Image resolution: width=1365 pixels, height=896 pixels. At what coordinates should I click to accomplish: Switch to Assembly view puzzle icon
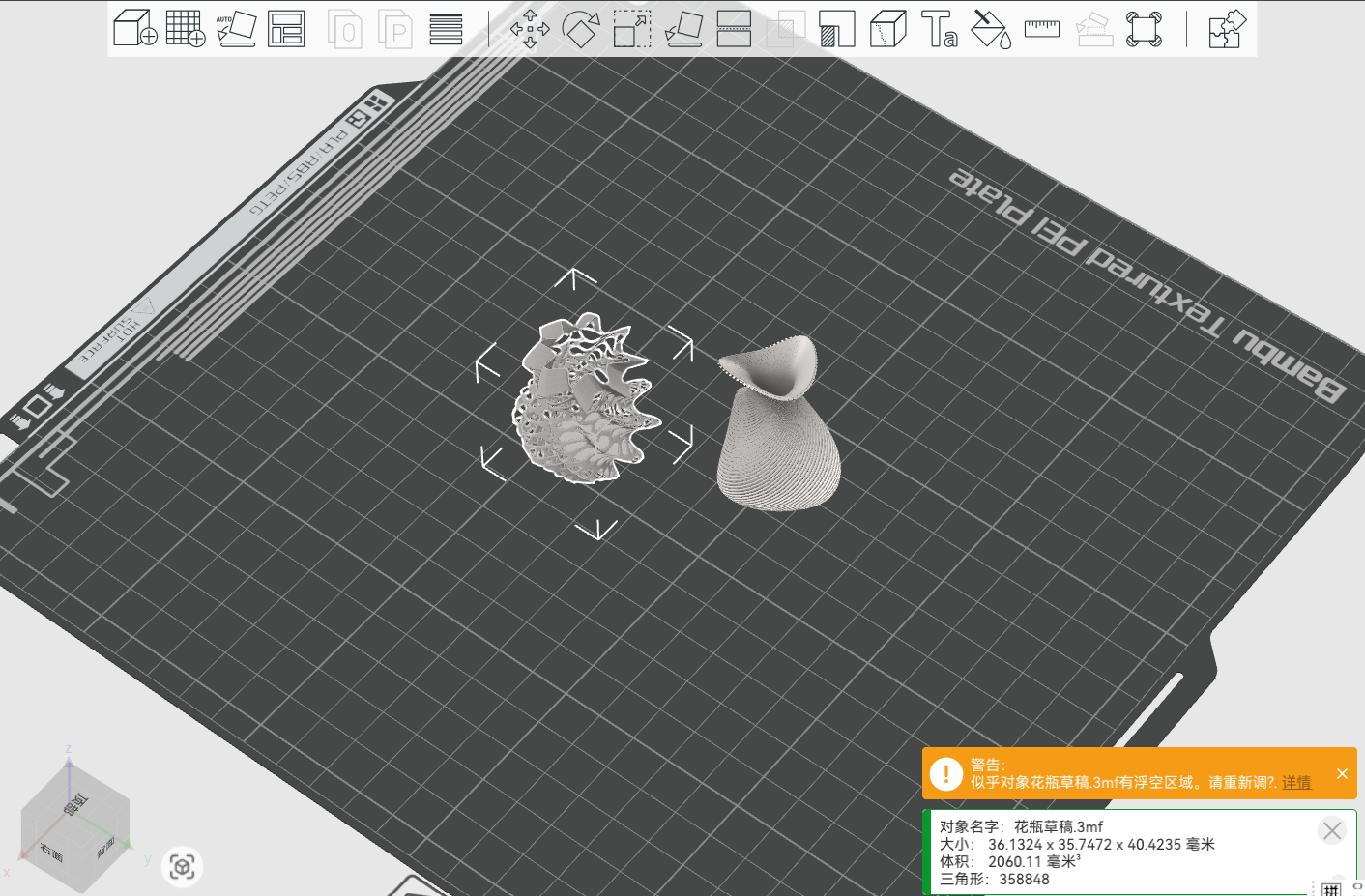click(1228, 28)
